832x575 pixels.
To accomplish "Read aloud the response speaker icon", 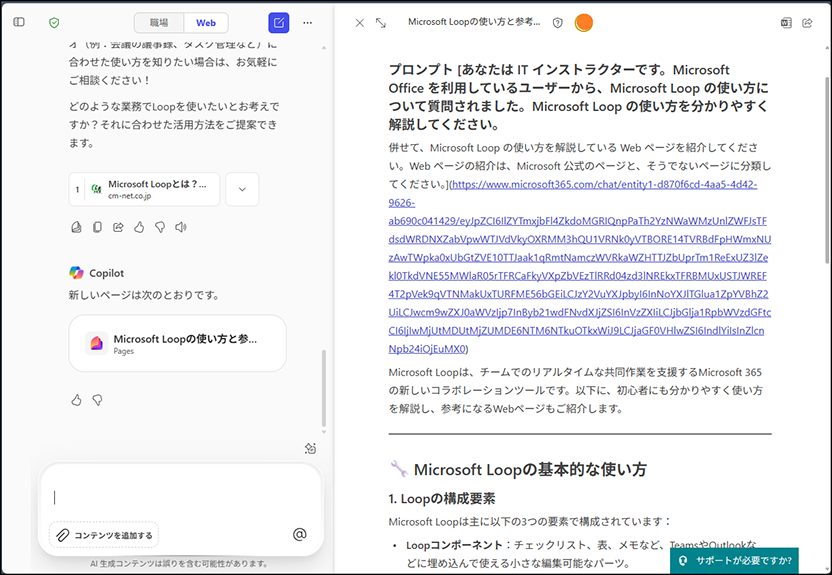I will pyautogui.click(x=181, y=227).
